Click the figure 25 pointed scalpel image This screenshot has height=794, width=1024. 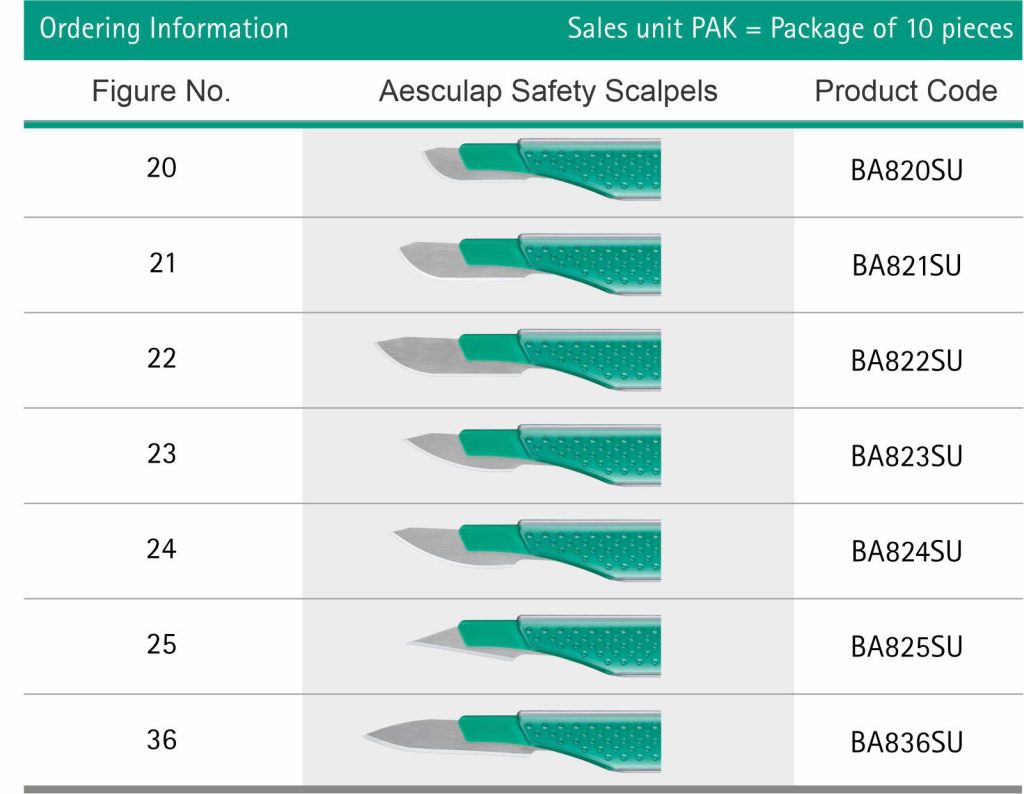click(532, 646)
